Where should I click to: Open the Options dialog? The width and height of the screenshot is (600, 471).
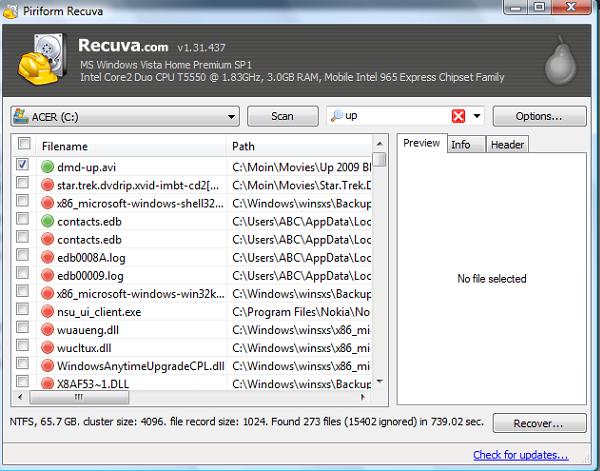pyautogui.click(x=539, y=116)
